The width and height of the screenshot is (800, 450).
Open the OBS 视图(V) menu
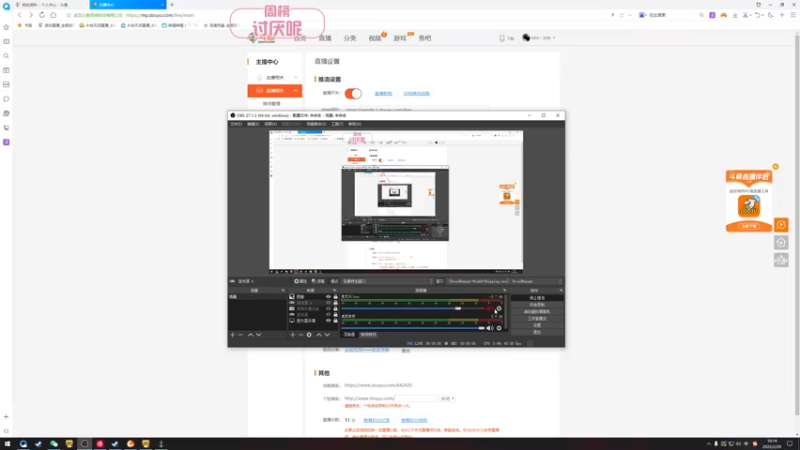coord(270,124)
